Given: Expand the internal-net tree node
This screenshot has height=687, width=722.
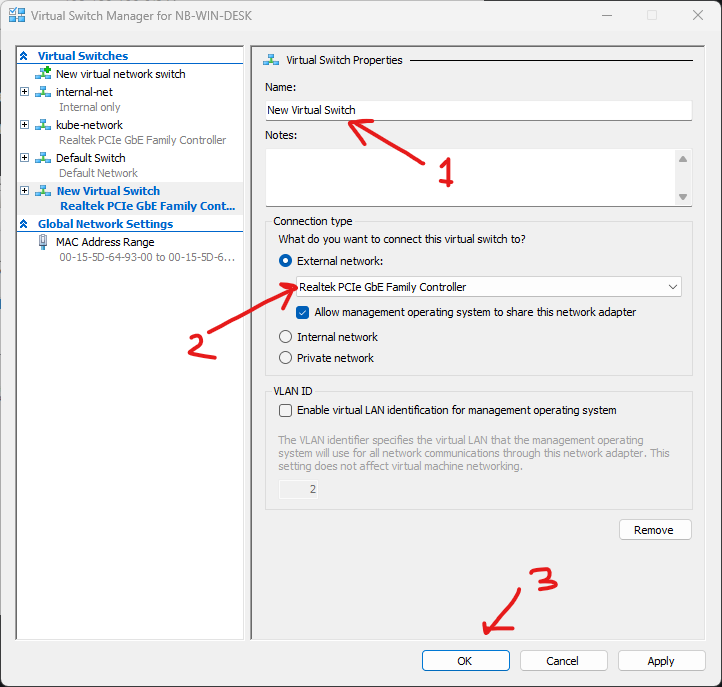Looking at the screenshot, I should [x=25, y=92].
